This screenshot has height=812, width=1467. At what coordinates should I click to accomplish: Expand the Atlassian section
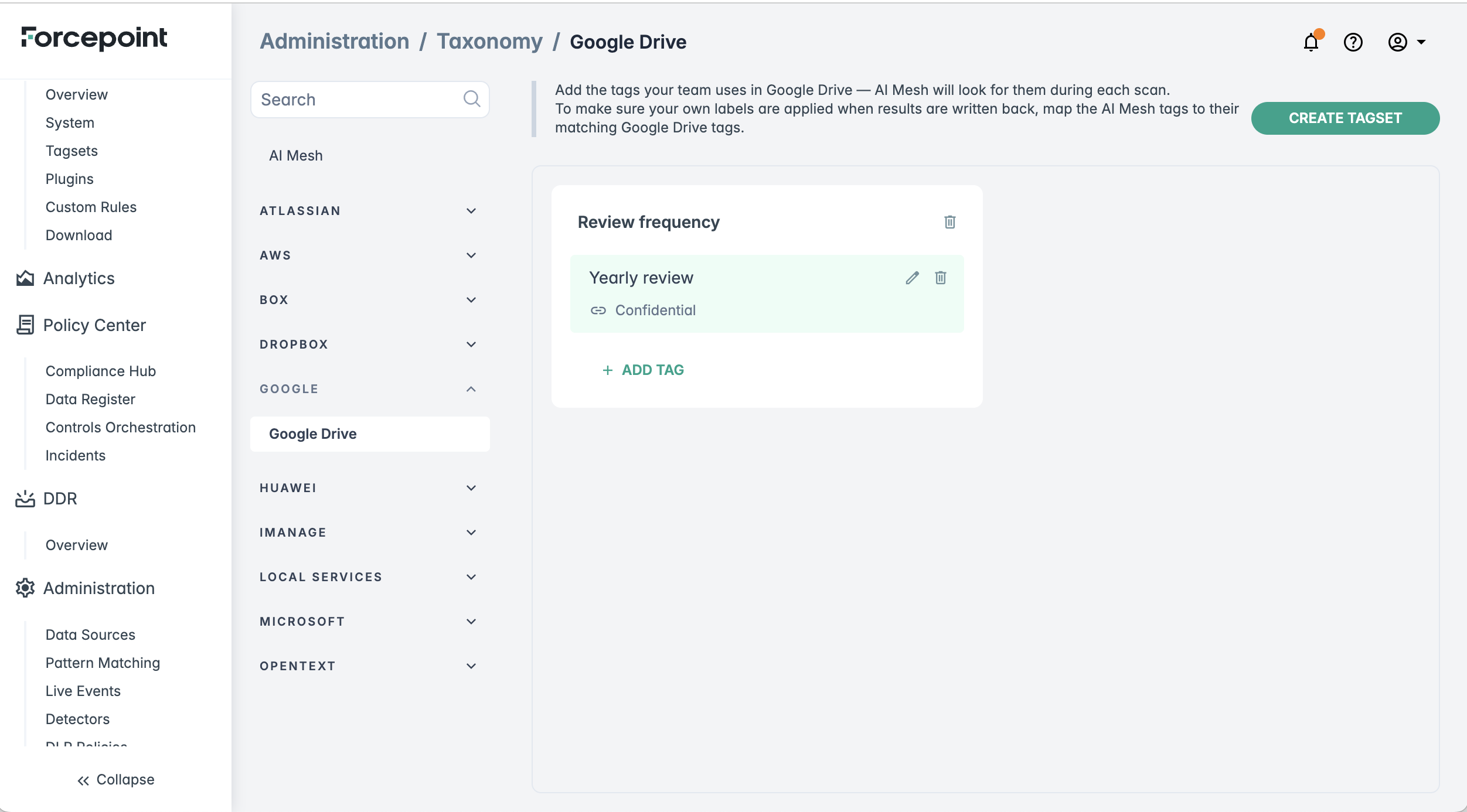471,211
